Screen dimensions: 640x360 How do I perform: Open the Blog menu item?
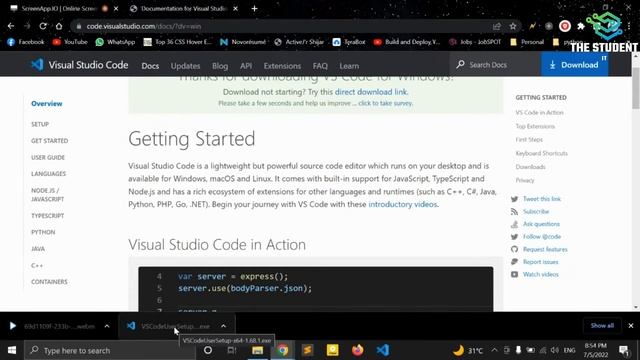(x=220, y=66)
